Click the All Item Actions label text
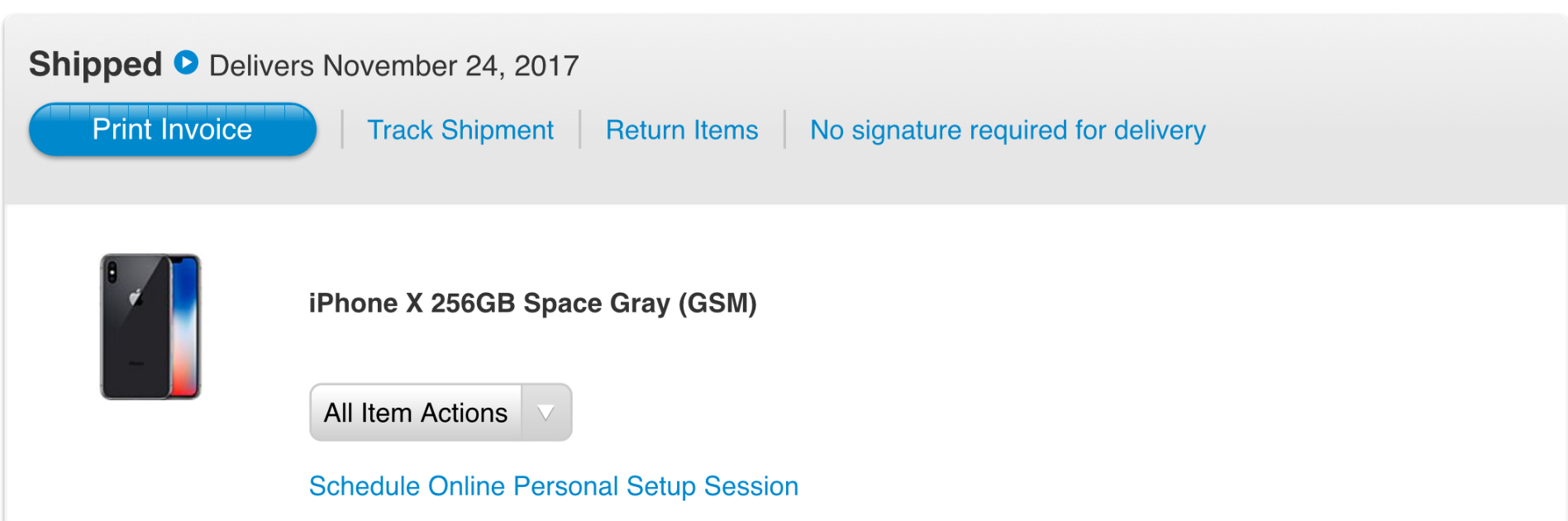 click(416, 412)
